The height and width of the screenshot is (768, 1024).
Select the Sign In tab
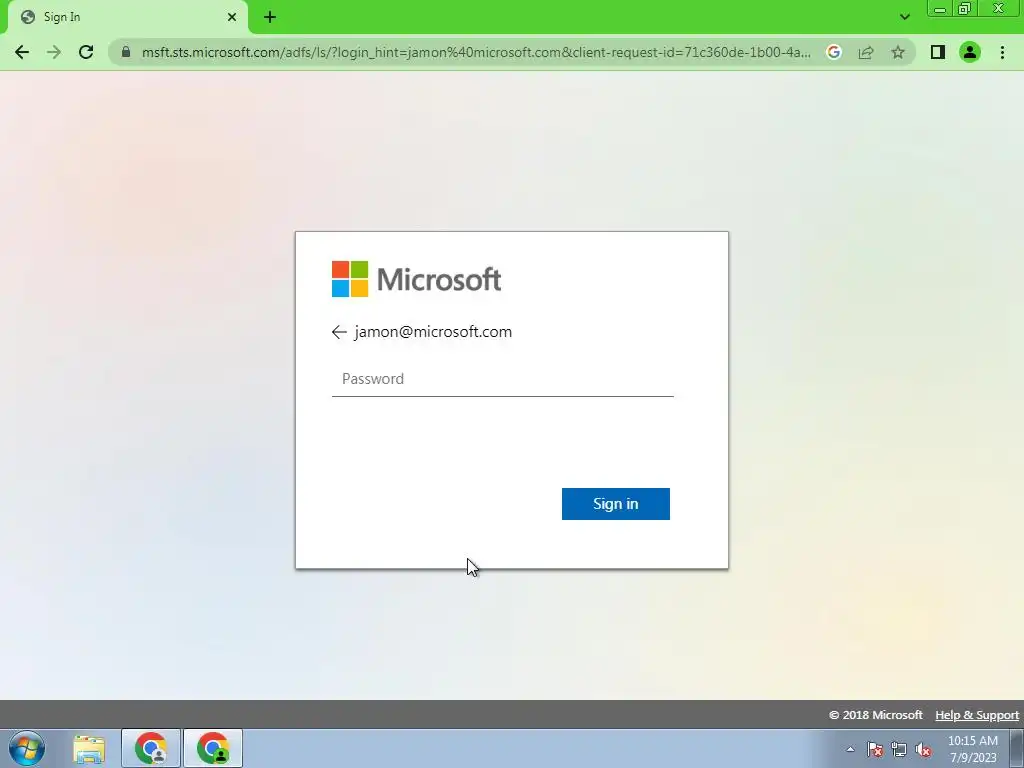(x=127, y=17)
